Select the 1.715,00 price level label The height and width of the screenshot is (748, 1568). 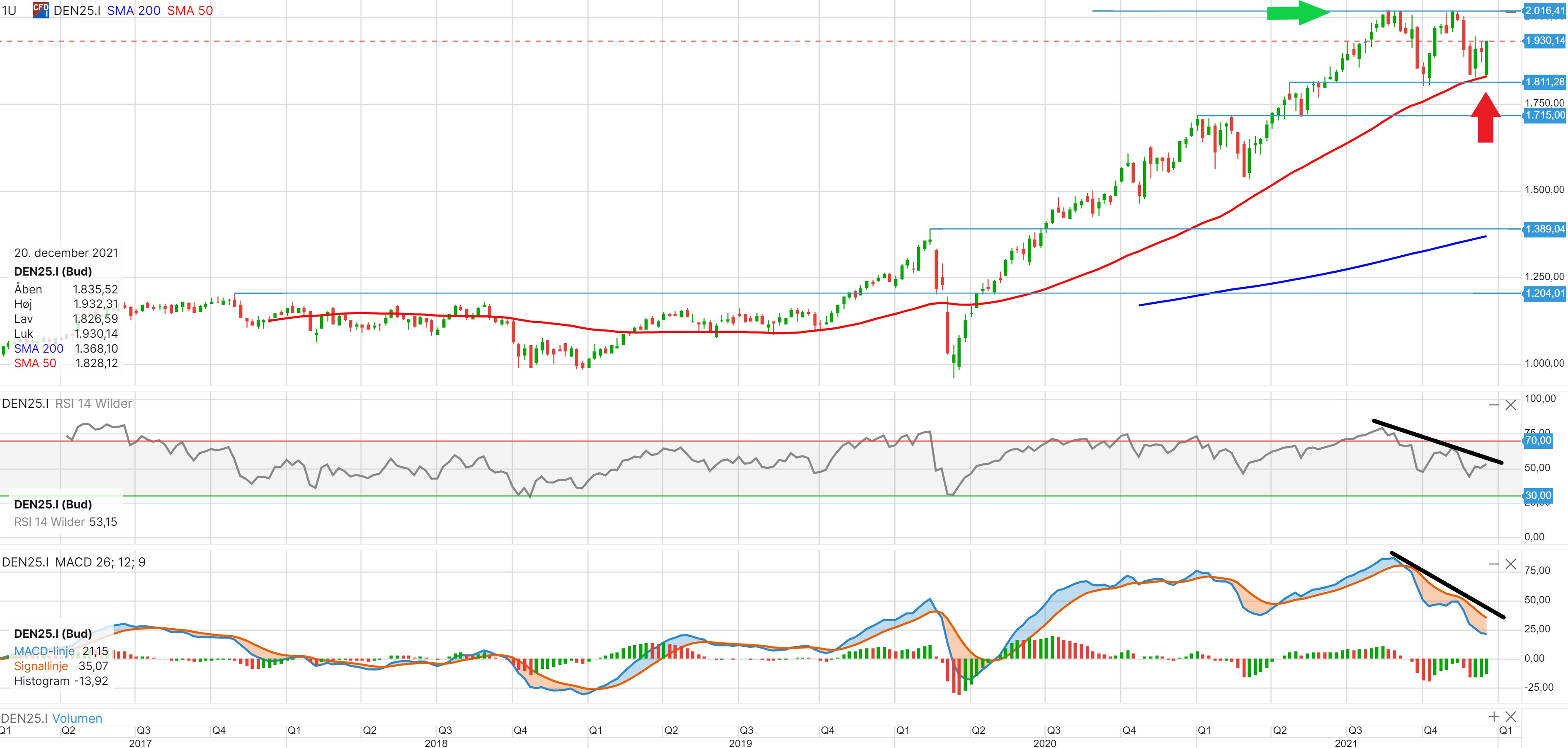click(1545, 115)
